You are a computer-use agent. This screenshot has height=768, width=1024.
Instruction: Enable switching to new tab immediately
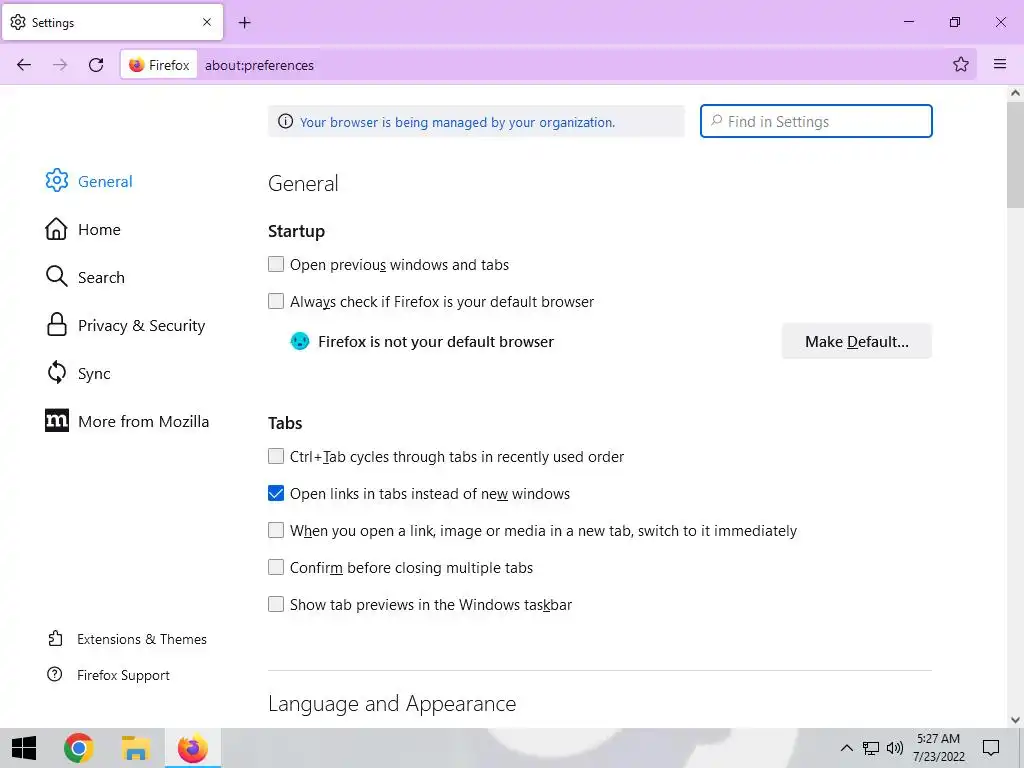click(x=276, y=530)
